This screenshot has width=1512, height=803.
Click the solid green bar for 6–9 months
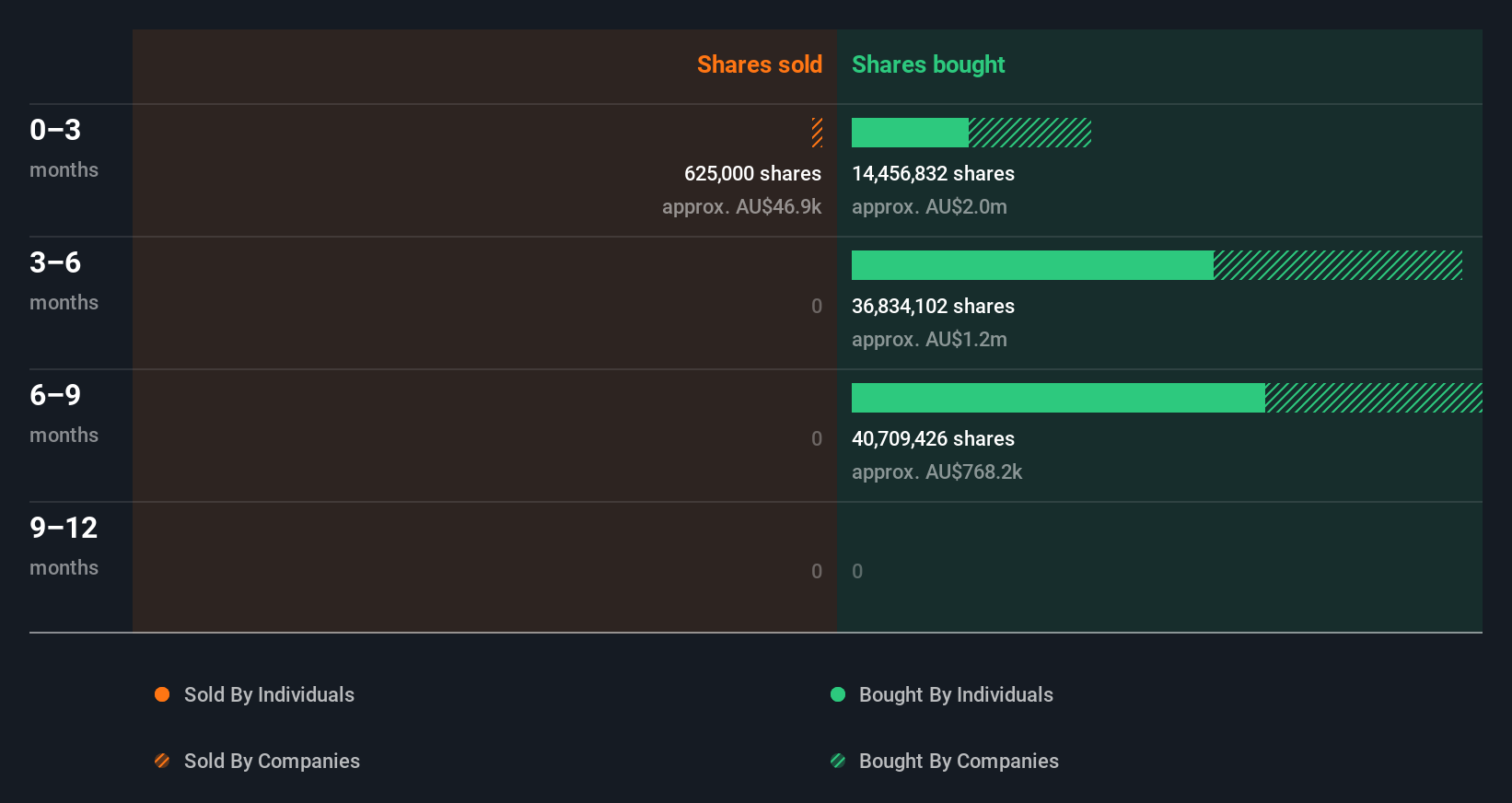[1058, 398]
